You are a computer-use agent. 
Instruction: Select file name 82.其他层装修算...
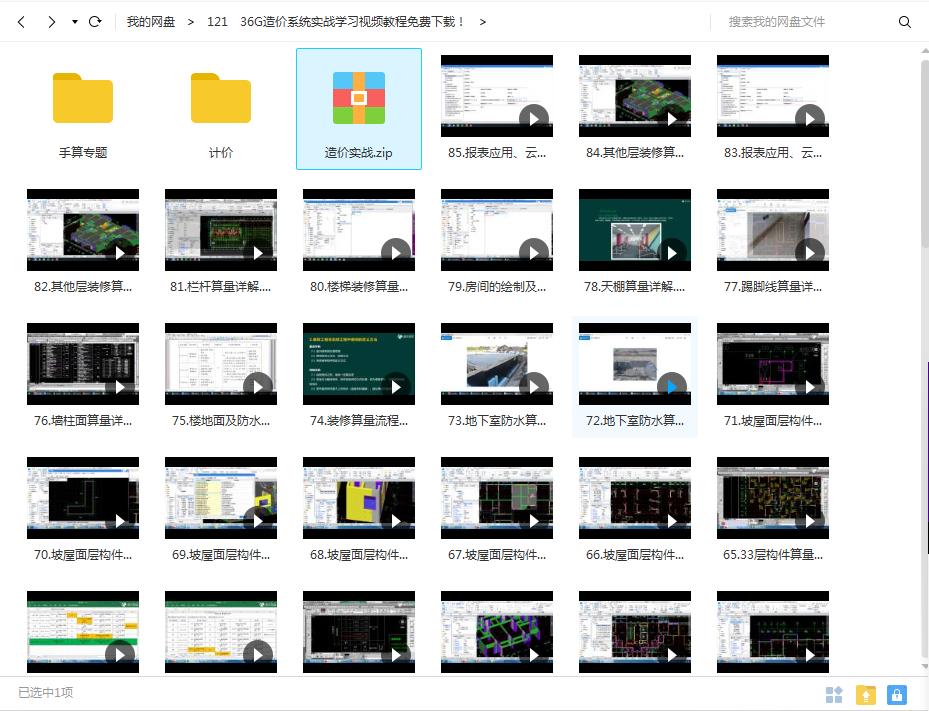83,287
